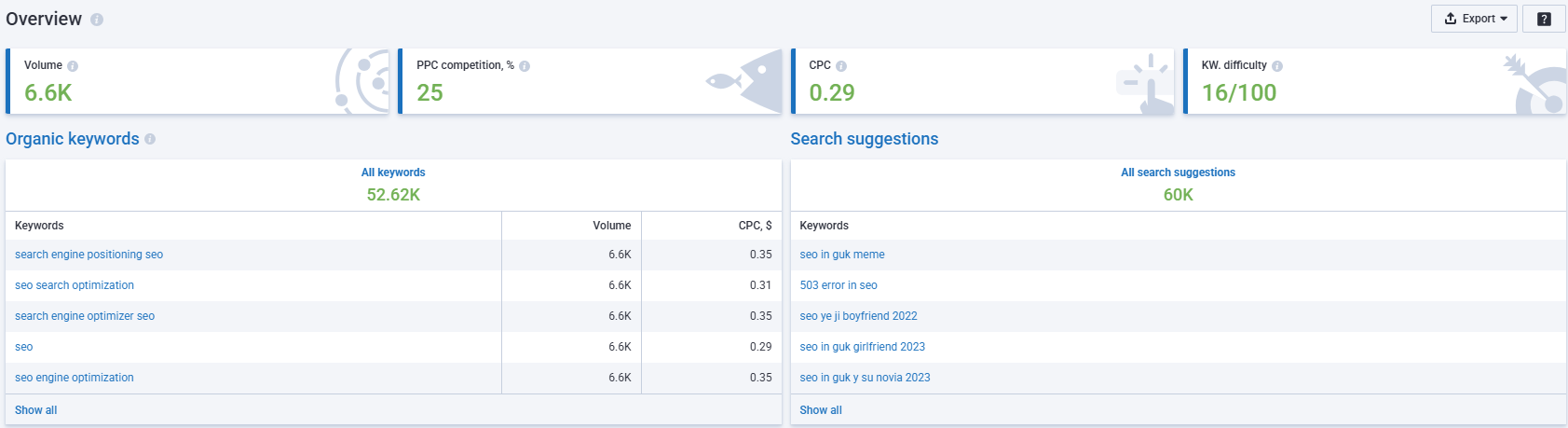The height and width of the screenshot is (428, 1568).
Task: Click Show all under Search suggestions
Action: [821, 410]
